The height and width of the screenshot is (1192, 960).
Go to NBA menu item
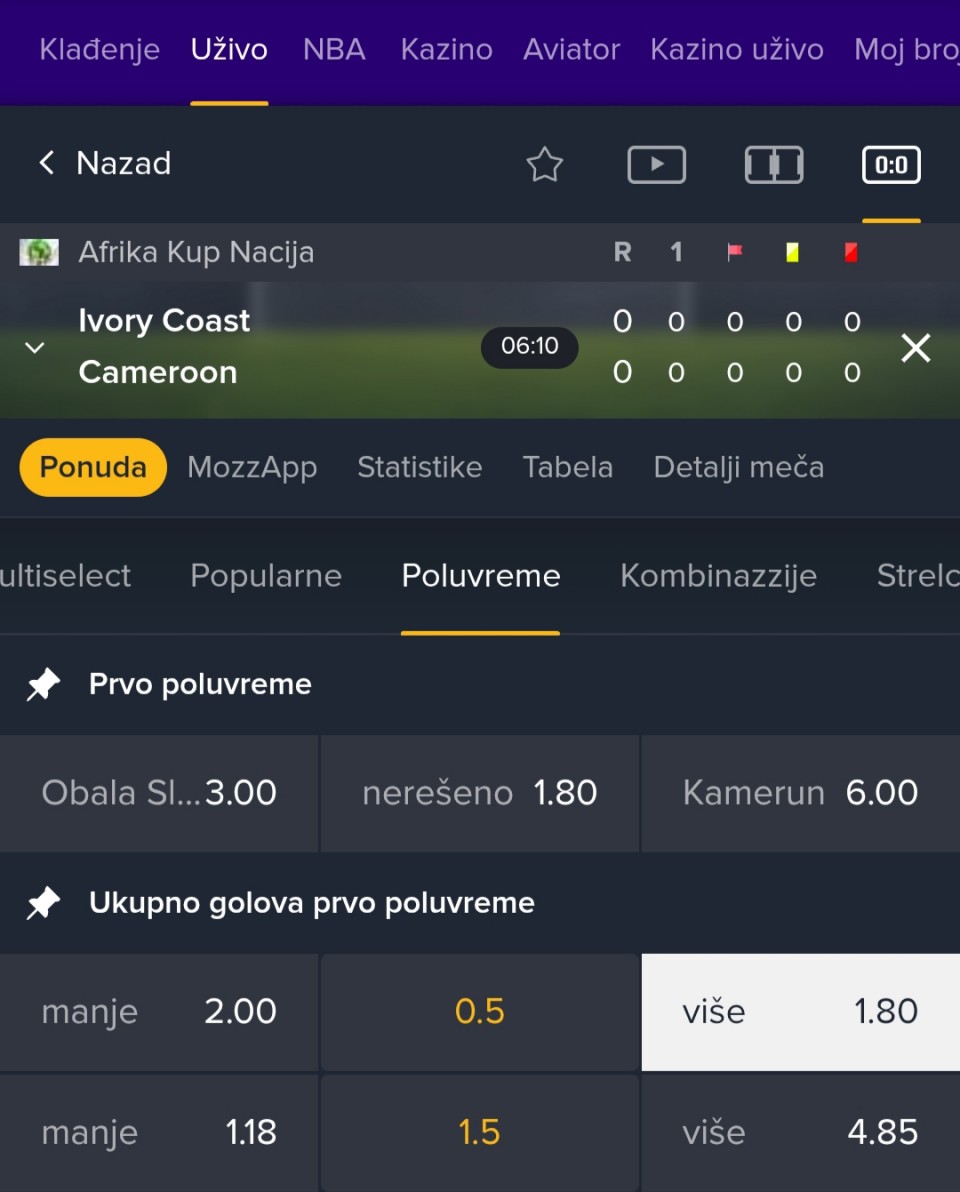tap(334, 50)
